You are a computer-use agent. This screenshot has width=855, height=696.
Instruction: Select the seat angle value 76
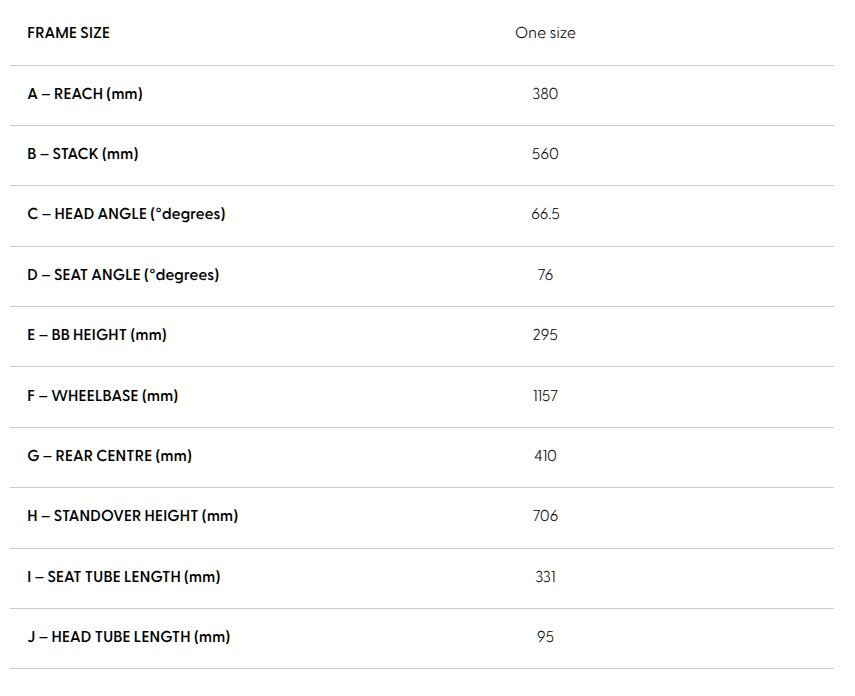545,275
